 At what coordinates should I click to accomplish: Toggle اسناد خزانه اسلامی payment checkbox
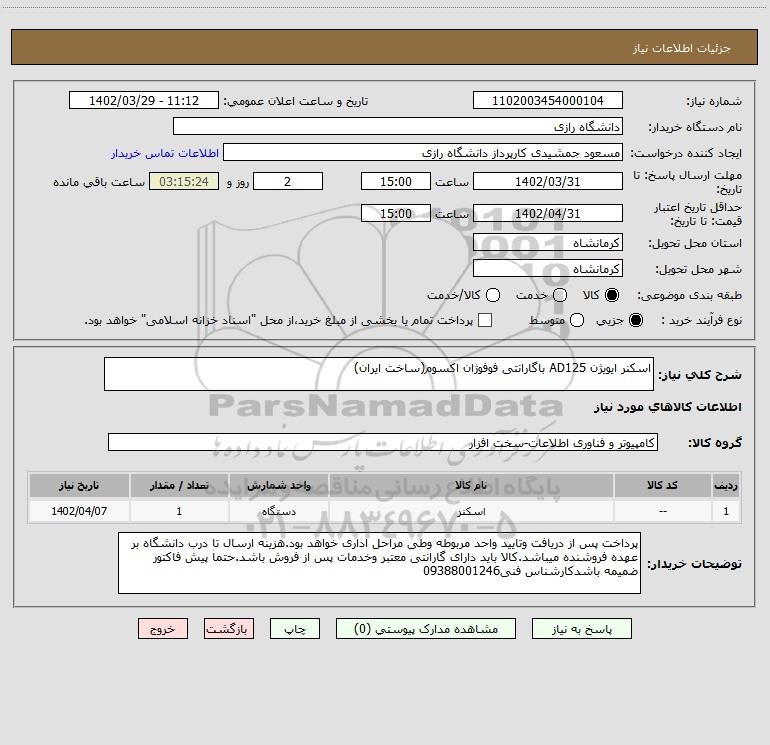tap(485, 320)
